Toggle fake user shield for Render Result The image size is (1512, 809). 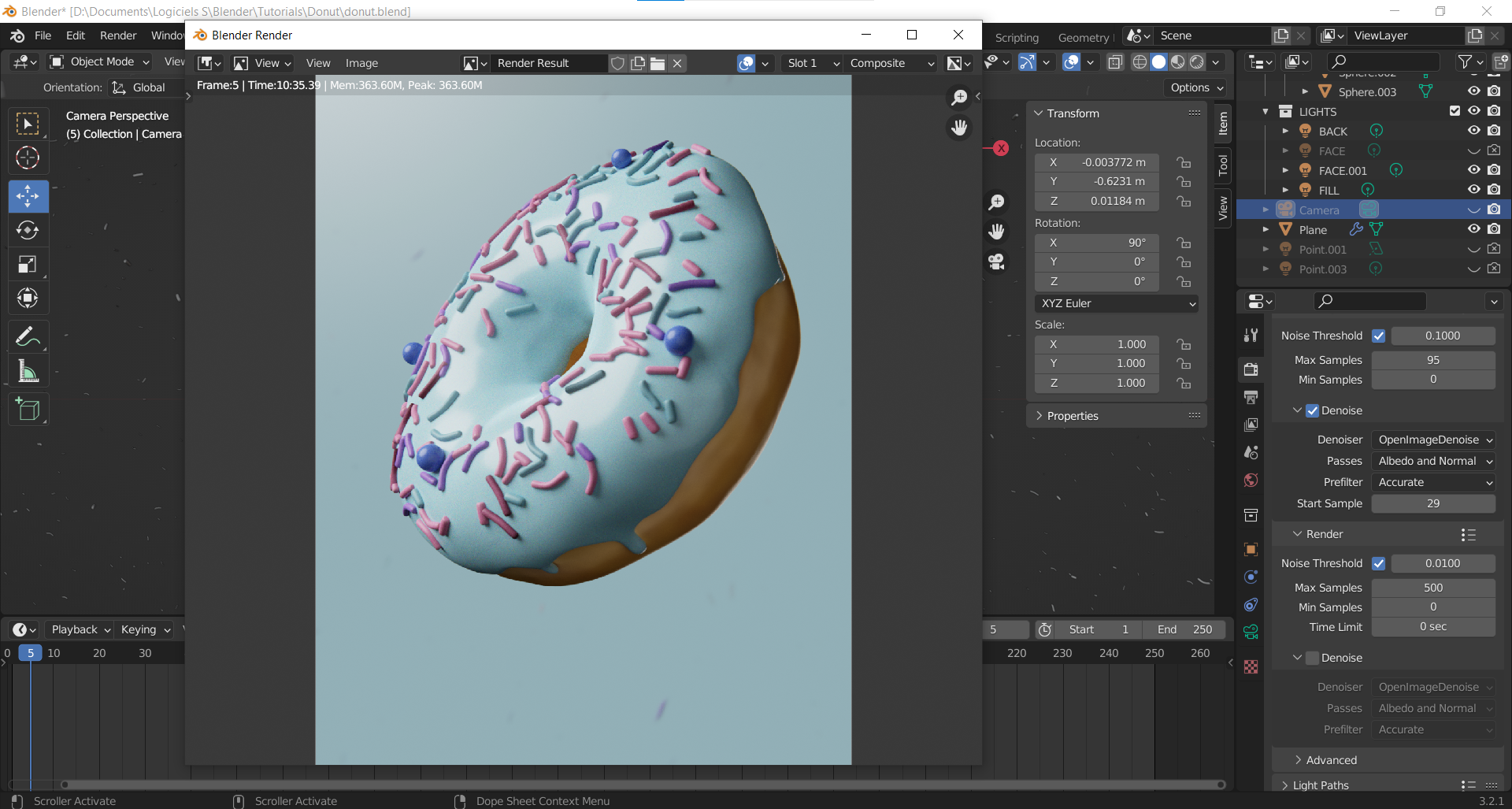618,63
